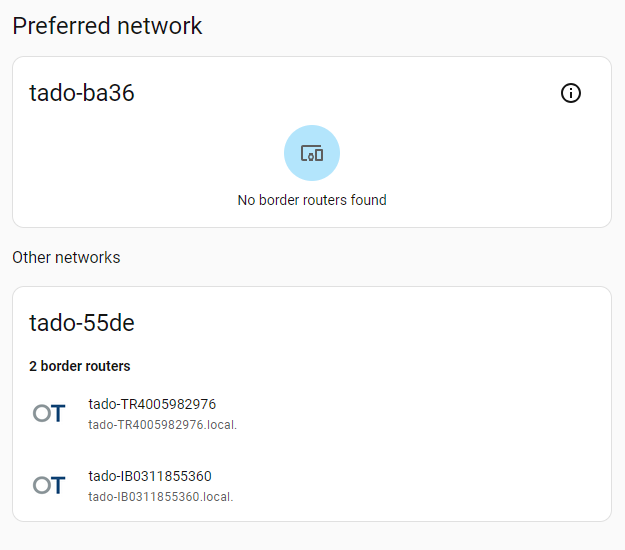
Task: Click the Preferred network heading
Action: coord(107,26)
